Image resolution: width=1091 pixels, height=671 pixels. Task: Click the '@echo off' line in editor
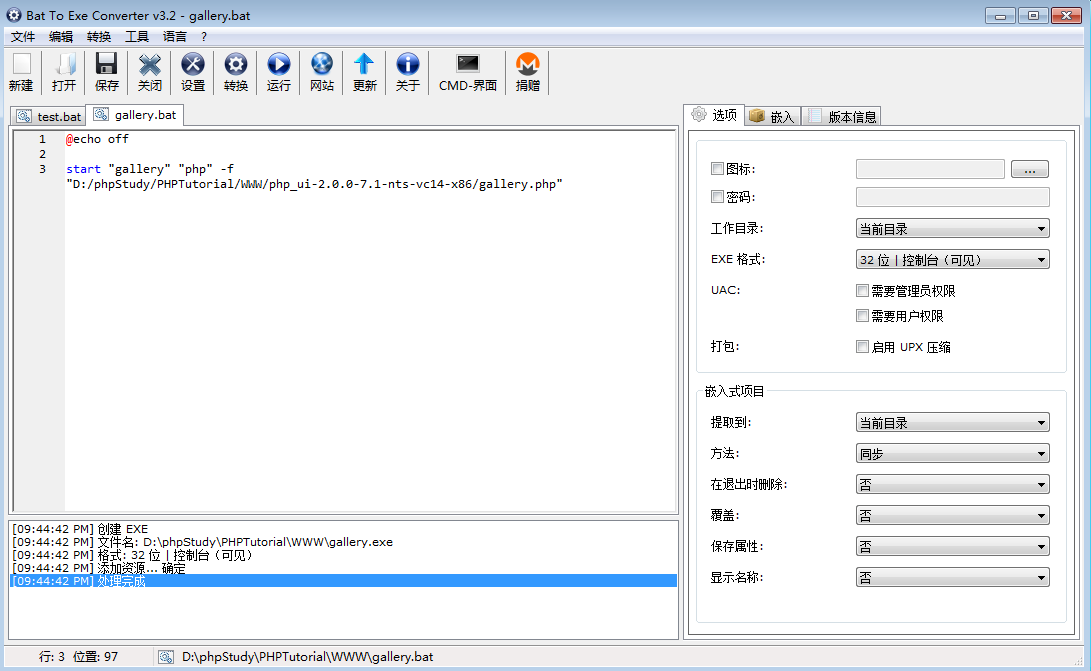coord(97,139)
